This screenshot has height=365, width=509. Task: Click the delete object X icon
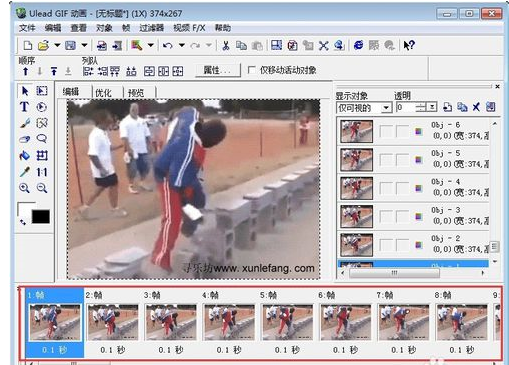click(x=476, y=107)
